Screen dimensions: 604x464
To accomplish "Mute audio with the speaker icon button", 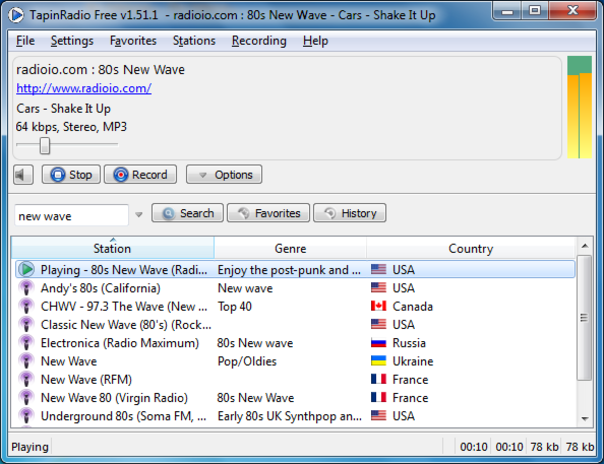I will (x=23, y=175).
